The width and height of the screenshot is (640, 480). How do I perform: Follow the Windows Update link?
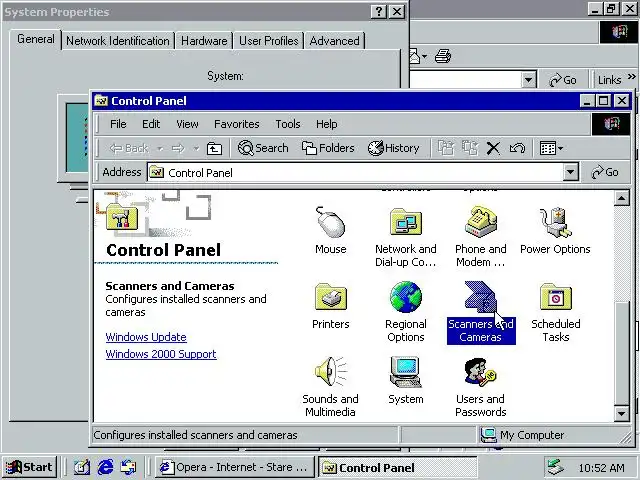(146, 337)
